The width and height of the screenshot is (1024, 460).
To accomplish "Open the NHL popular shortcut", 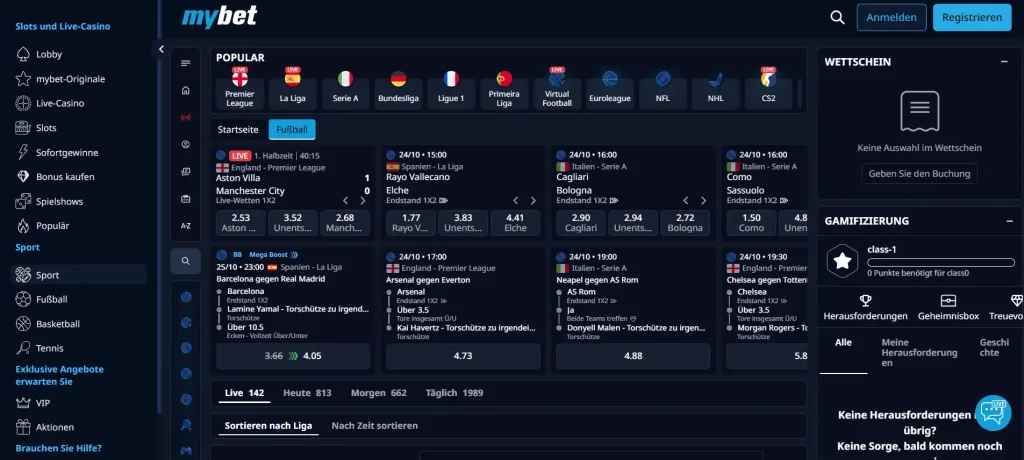I will (715, 89).
